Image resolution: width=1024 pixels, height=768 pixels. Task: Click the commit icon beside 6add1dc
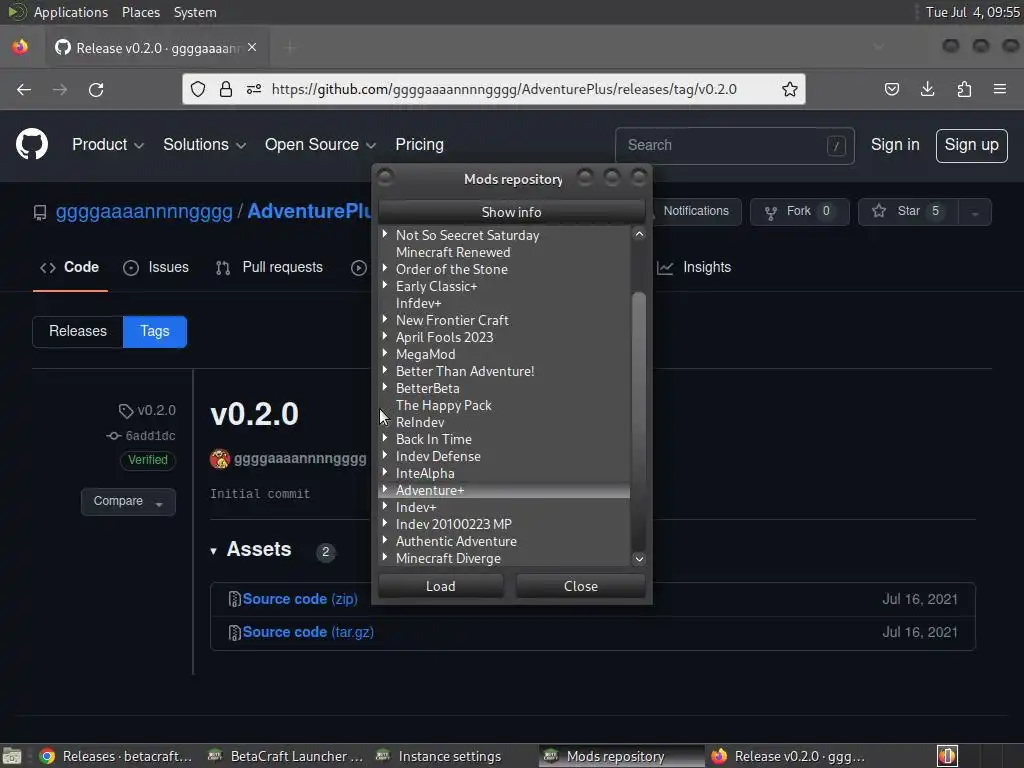tap(114, 436)
